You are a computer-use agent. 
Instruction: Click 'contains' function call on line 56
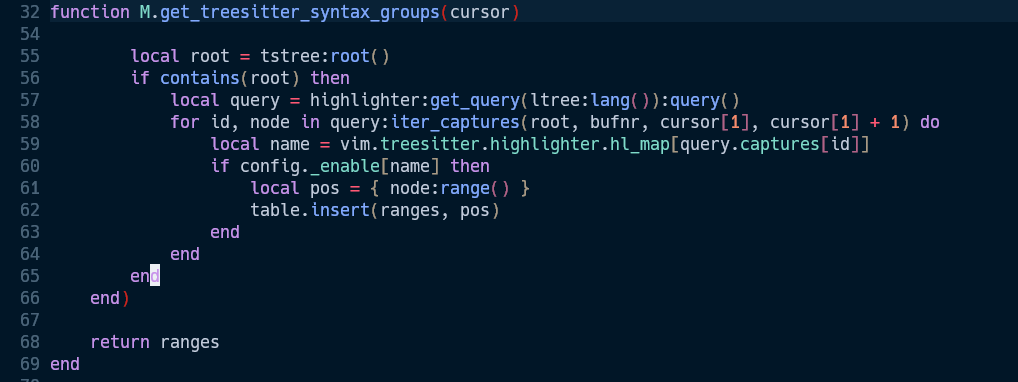(x=200, y=79)
